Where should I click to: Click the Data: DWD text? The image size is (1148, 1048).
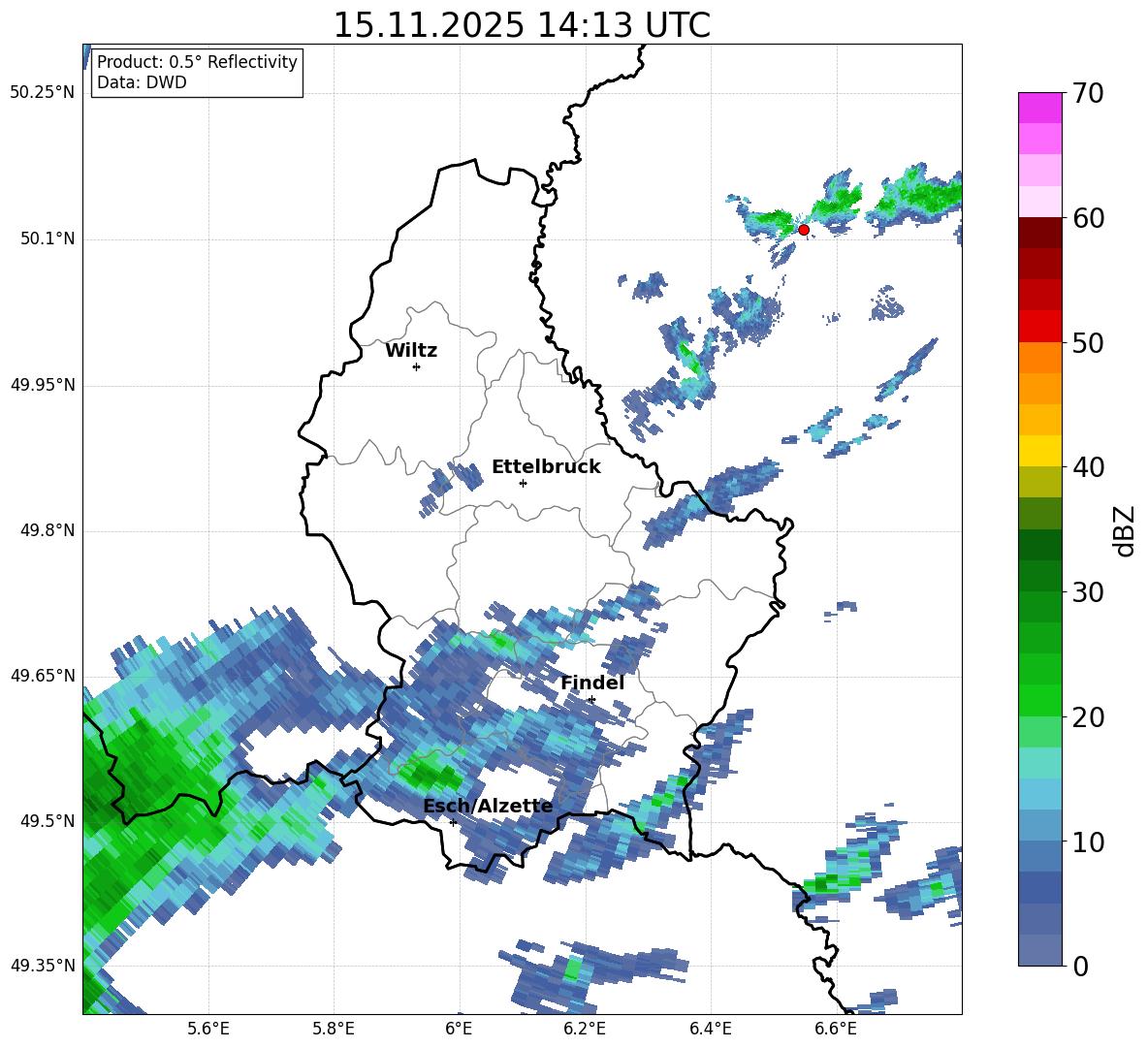(142, 82)
